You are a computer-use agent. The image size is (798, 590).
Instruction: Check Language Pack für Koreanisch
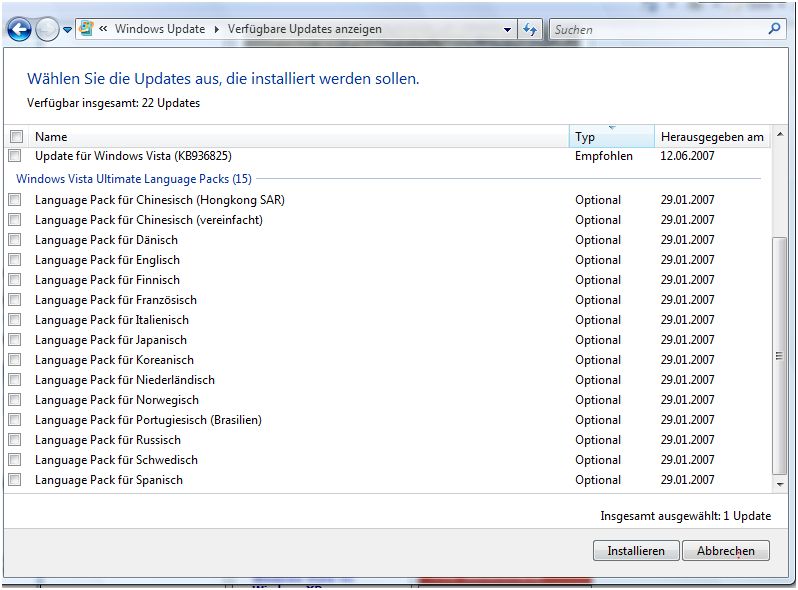coord(15,359)
